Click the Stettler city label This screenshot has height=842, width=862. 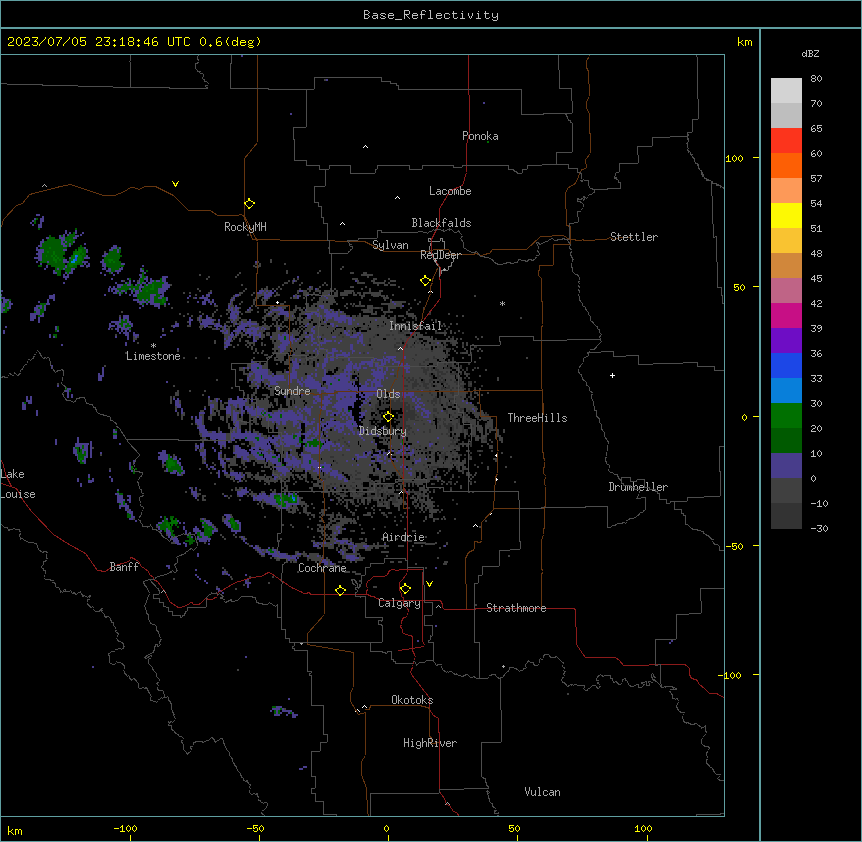634,237
